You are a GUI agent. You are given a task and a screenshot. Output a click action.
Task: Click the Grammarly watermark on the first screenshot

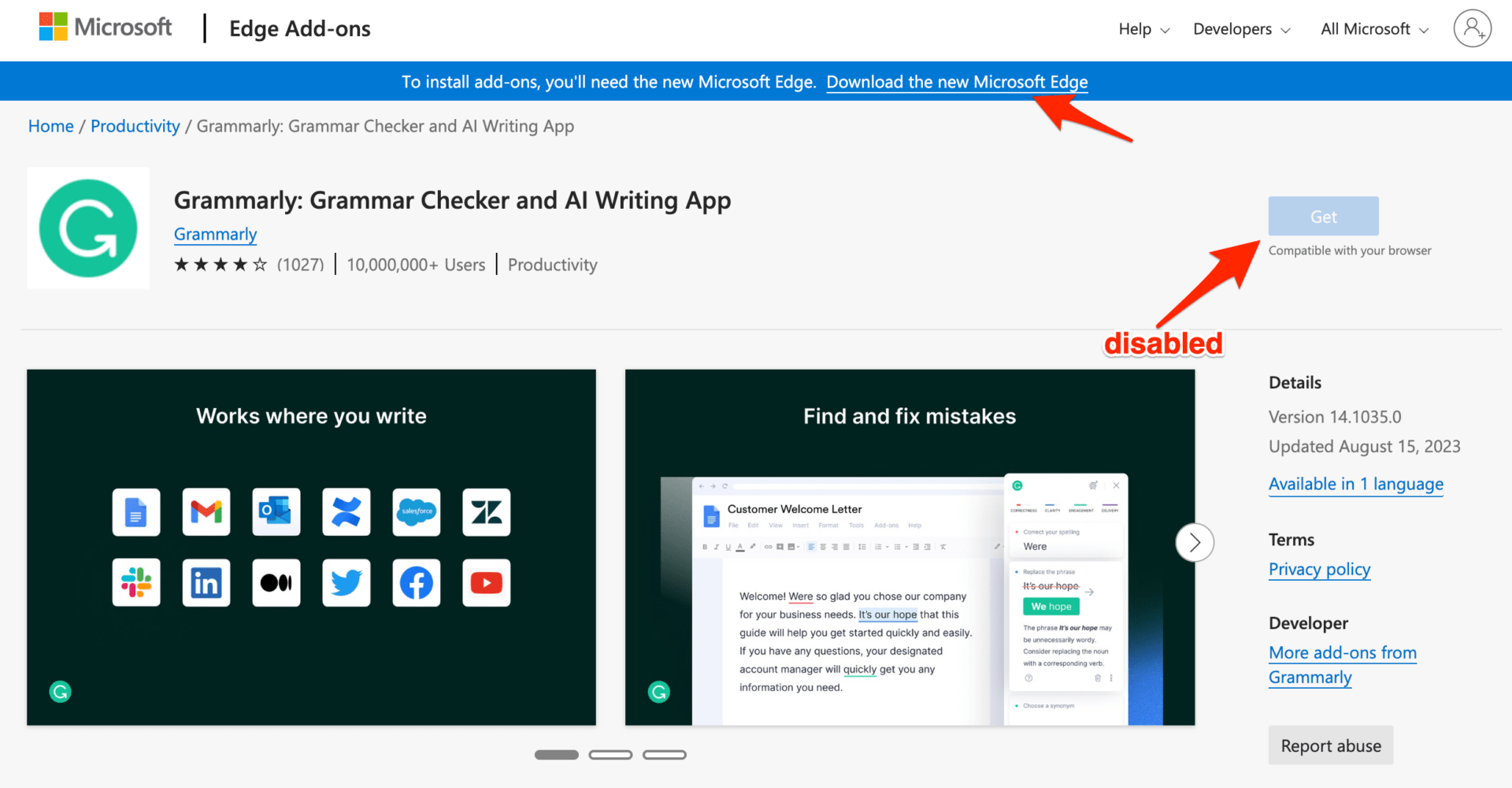coord(60,691)
